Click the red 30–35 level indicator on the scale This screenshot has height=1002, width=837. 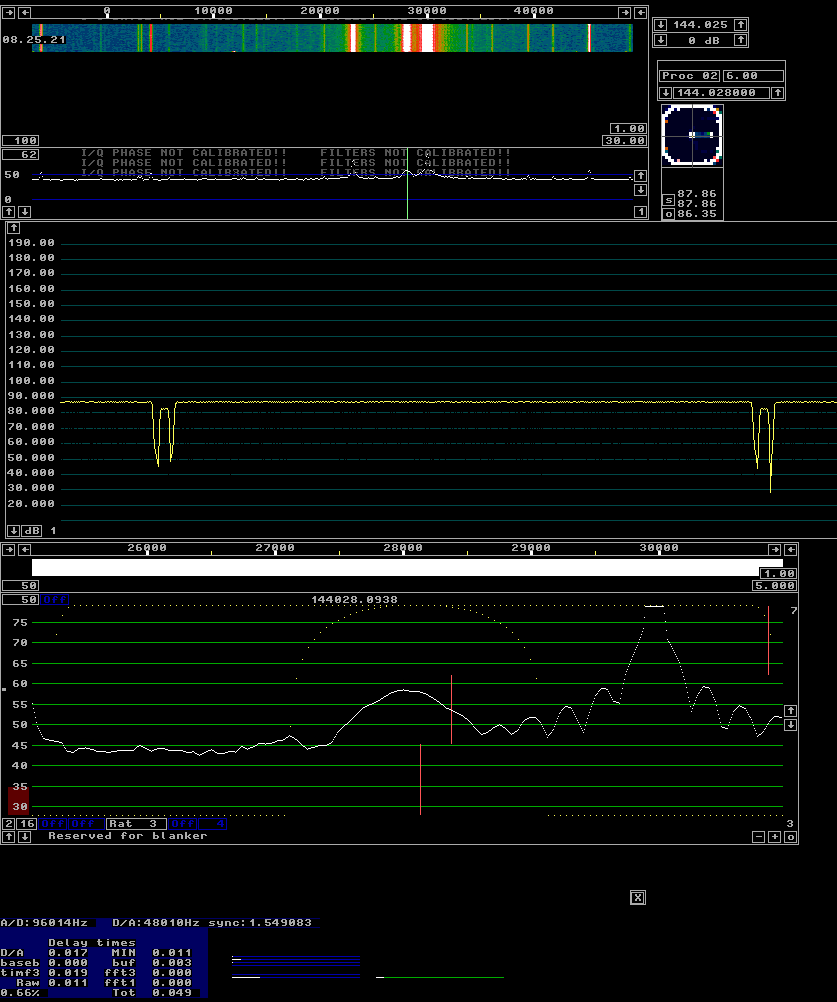tap(19, 799)
